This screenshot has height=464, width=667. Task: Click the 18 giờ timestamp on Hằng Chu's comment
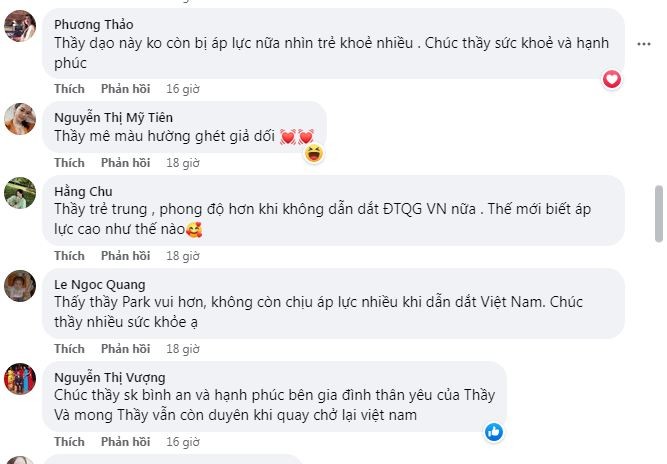tap(184, 256)
